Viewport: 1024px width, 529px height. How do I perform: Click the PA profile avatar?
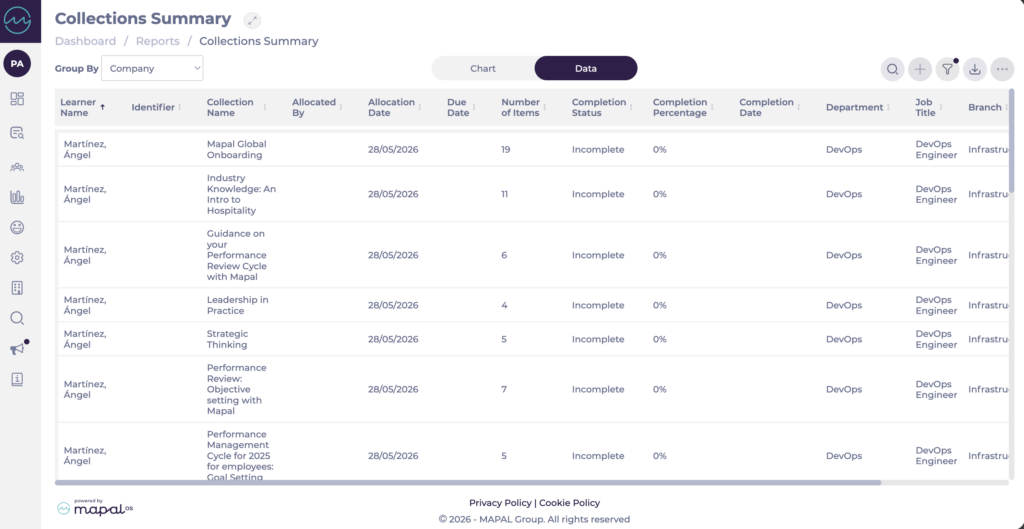(x=17, y=63)
